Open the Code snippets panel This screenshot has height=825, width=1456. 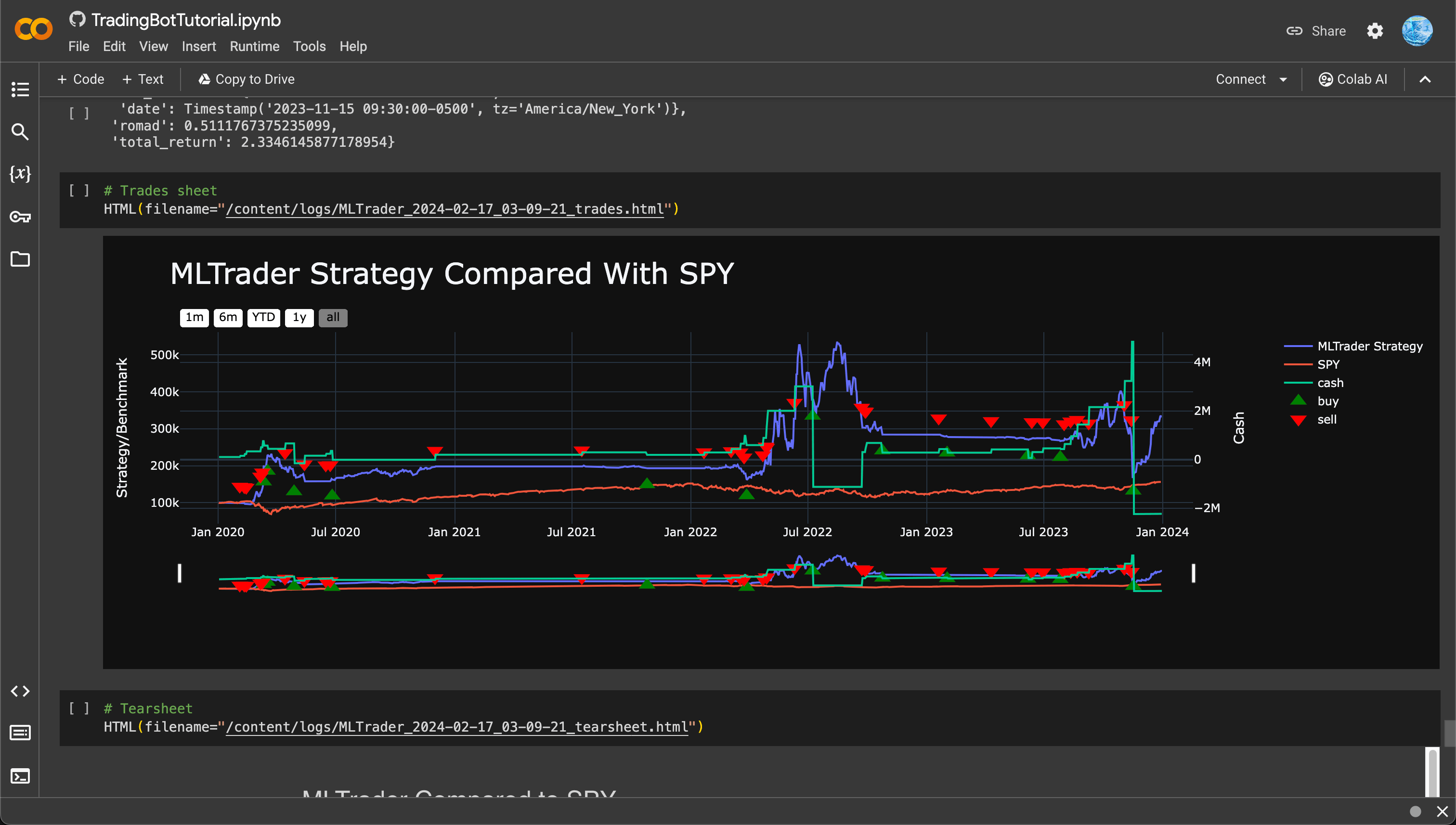(x=20, y=691)
